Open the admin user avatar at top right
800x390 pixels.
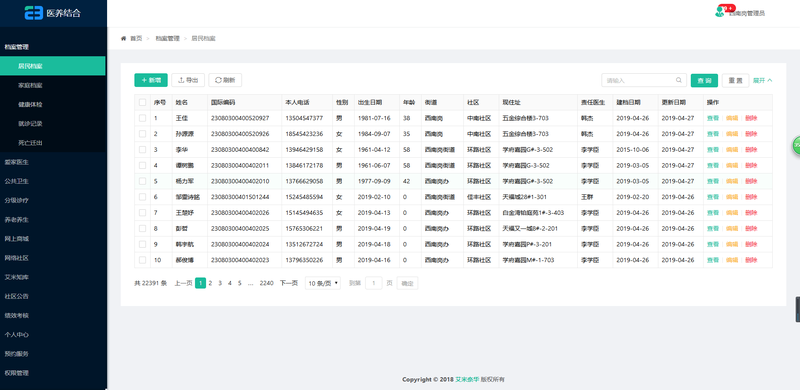720,12
